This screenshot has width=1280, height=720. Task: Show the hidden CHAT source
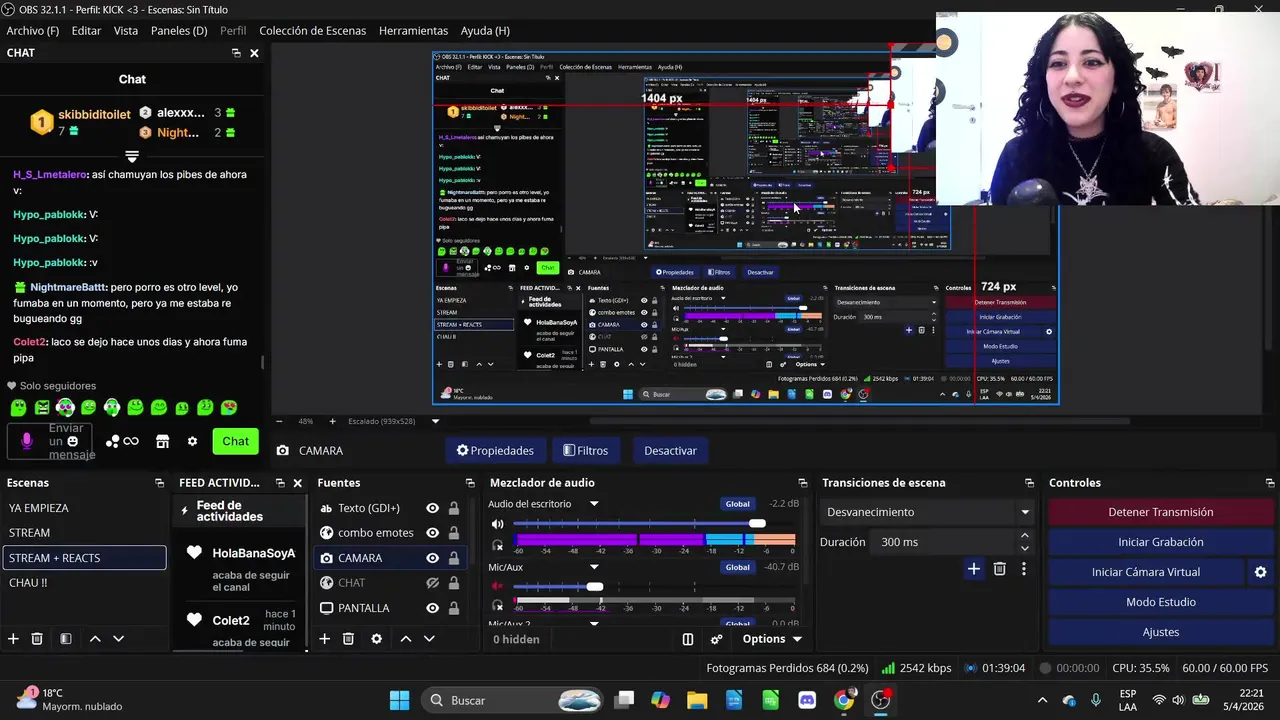pyautogui.click(x=432, y=583)
